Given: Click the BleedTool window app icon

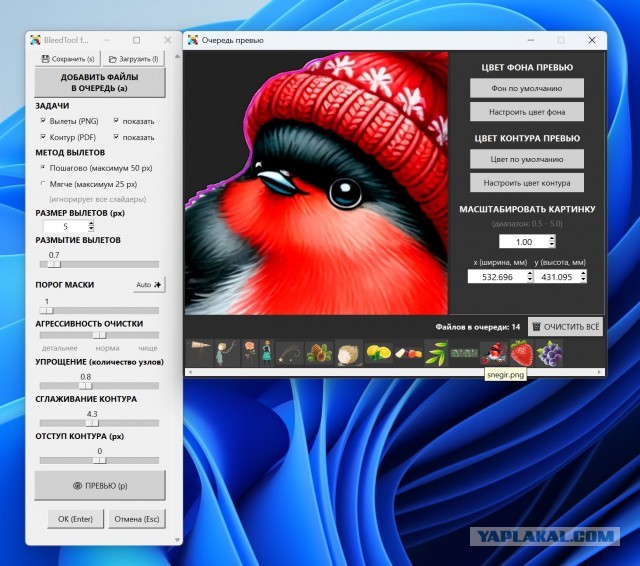Looking at the screenshot, I should [x=35, y=40].
